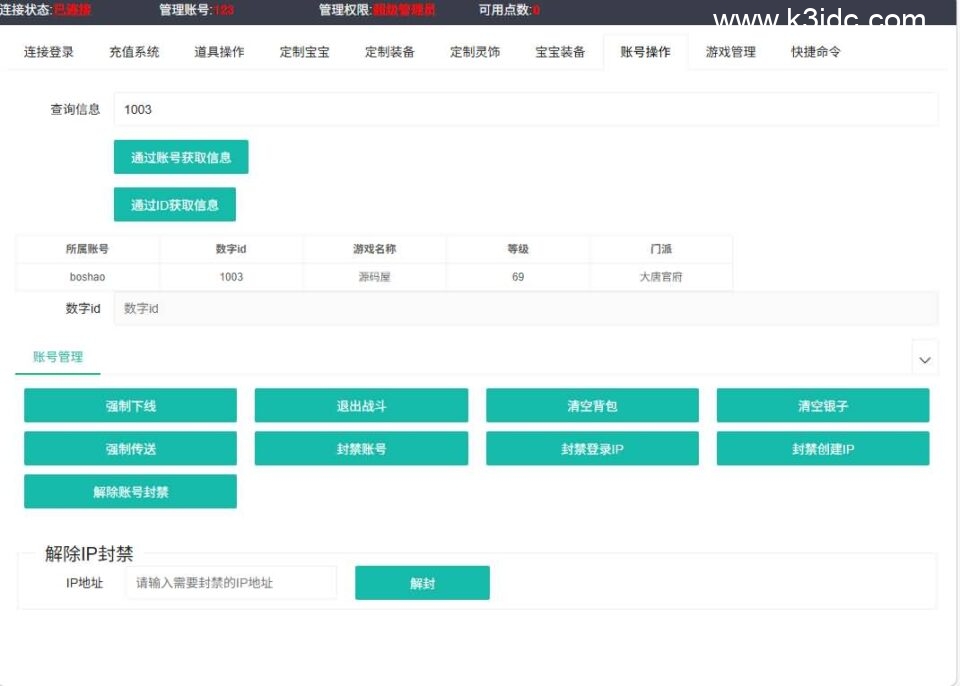Switch to the 充值系统 tab

coord(134,52)
